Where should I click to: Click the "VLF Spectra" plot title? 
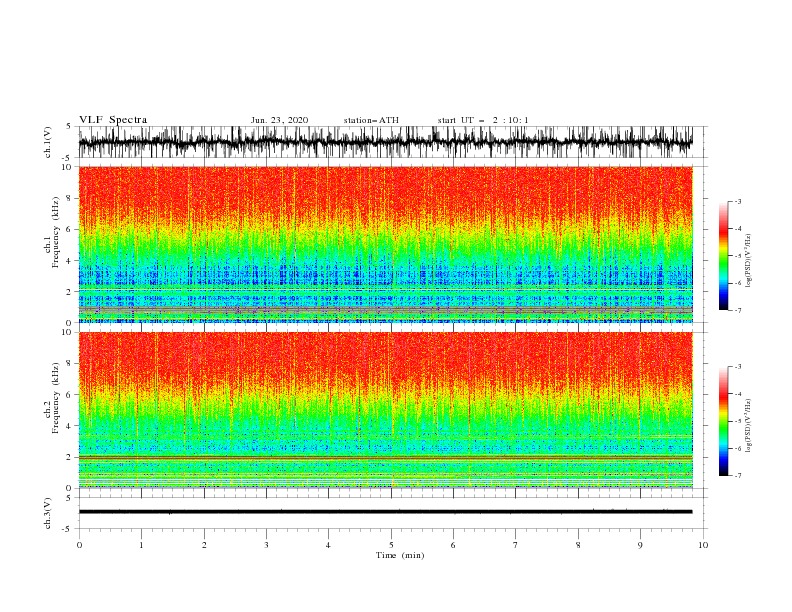113,120
